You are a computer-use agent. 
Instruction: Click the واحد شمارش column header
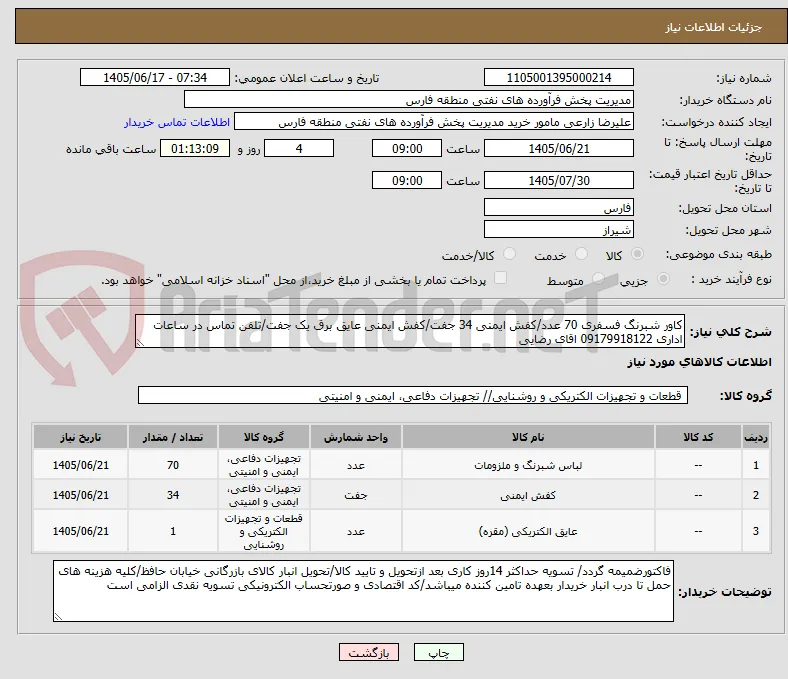pyautogui.click(x=355, y=437)
